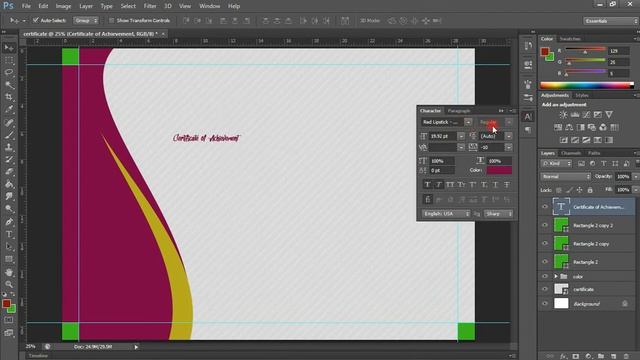Expand the color layer group

556,276
